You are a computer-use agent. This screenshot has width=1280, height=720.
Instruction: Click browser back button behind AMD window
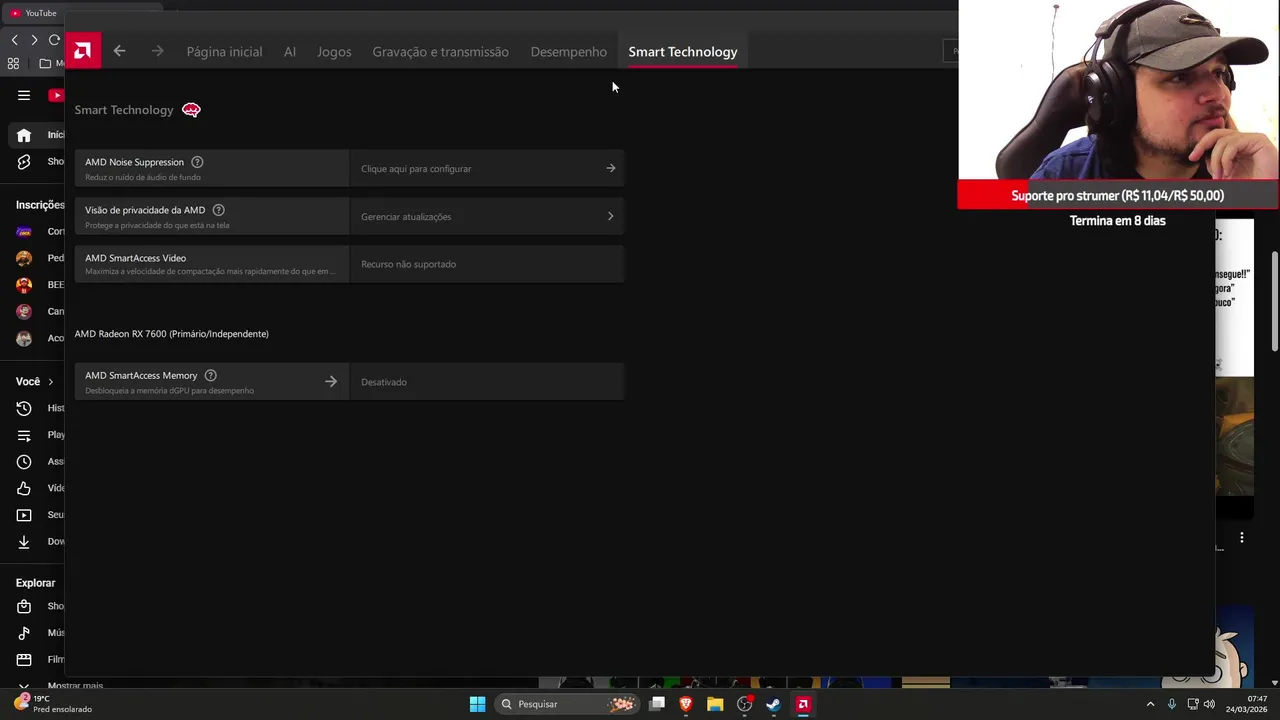(x=14, y=40)
